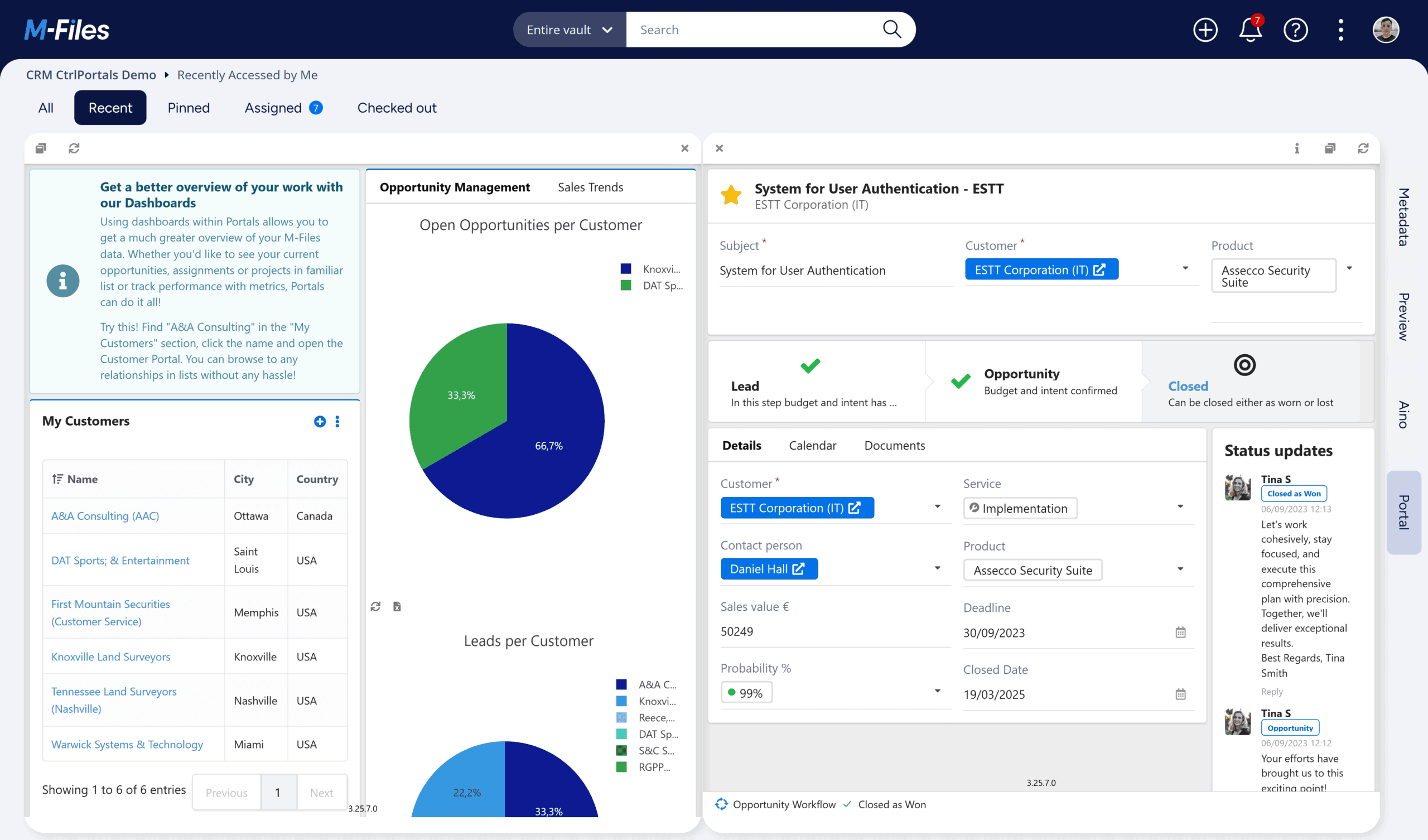Open the help question mark icon

tap(1295, 30)
